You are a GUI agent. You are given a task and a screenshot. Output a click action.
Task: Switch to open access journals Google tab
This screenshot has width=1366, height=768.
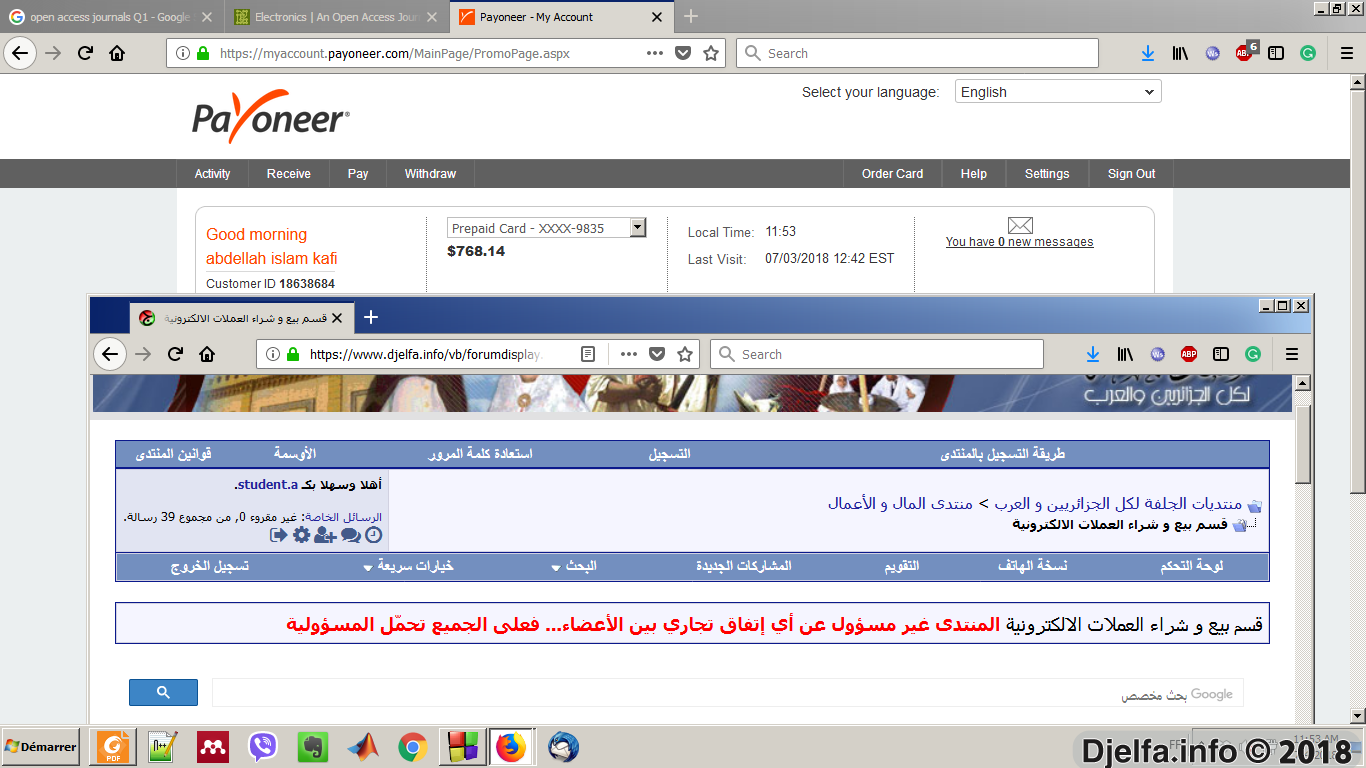tap(110, 17)
